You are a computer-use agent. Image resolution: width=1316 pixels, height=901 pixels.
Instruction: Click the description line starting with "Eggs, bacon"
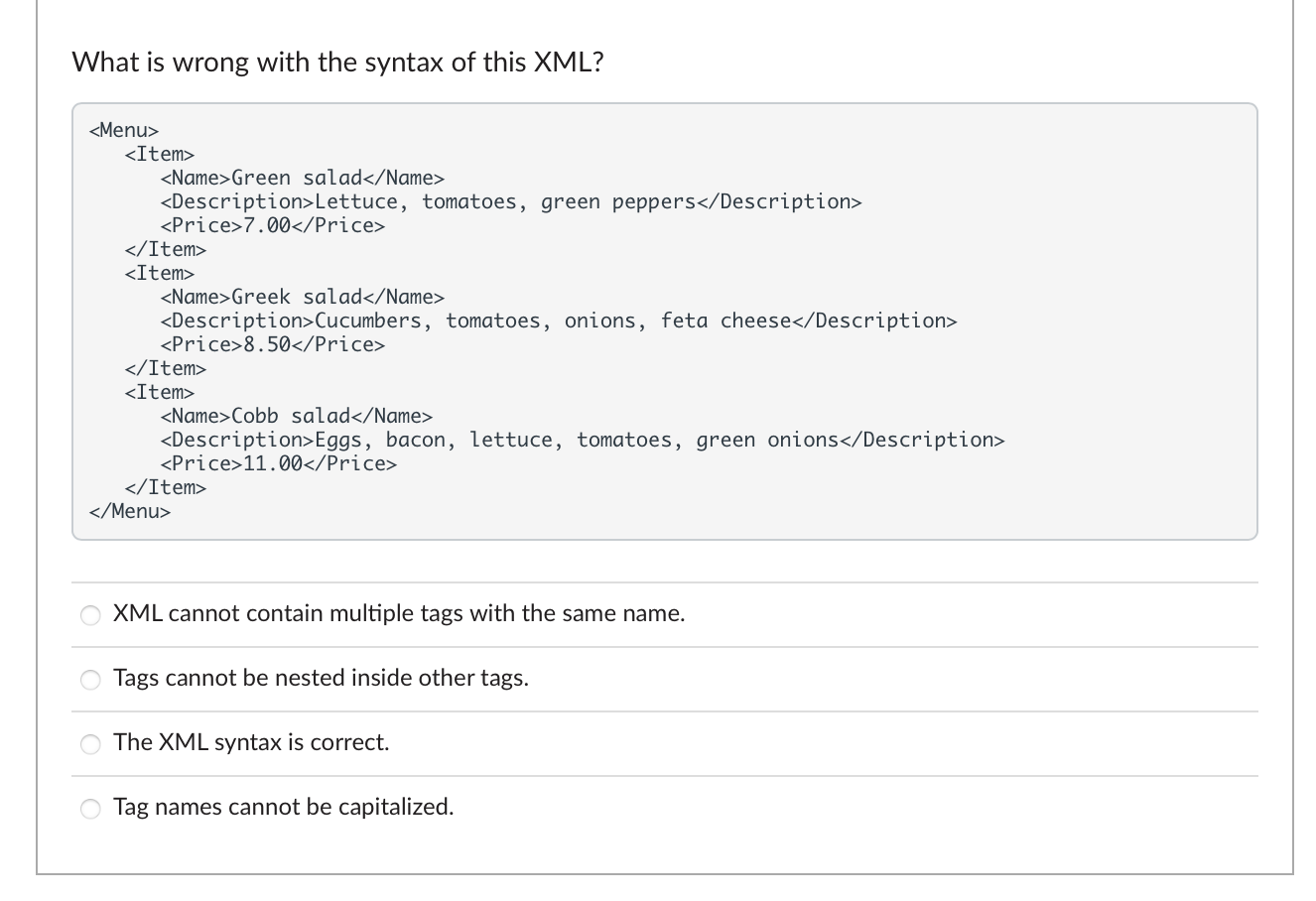coord(582,440)
